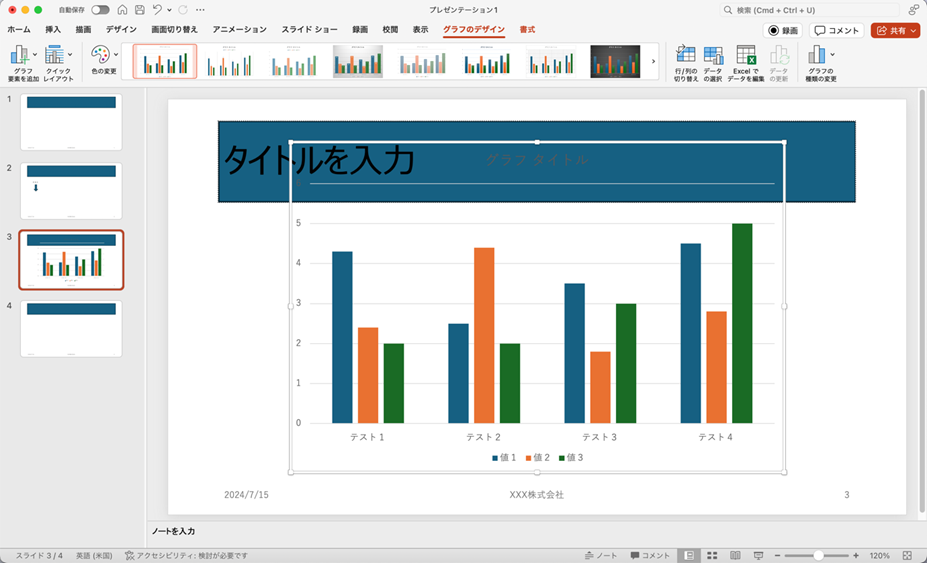The height and width of the screenshot is (563, 927).
Task: Open the 挿入 tab
Action: (53, 30)
